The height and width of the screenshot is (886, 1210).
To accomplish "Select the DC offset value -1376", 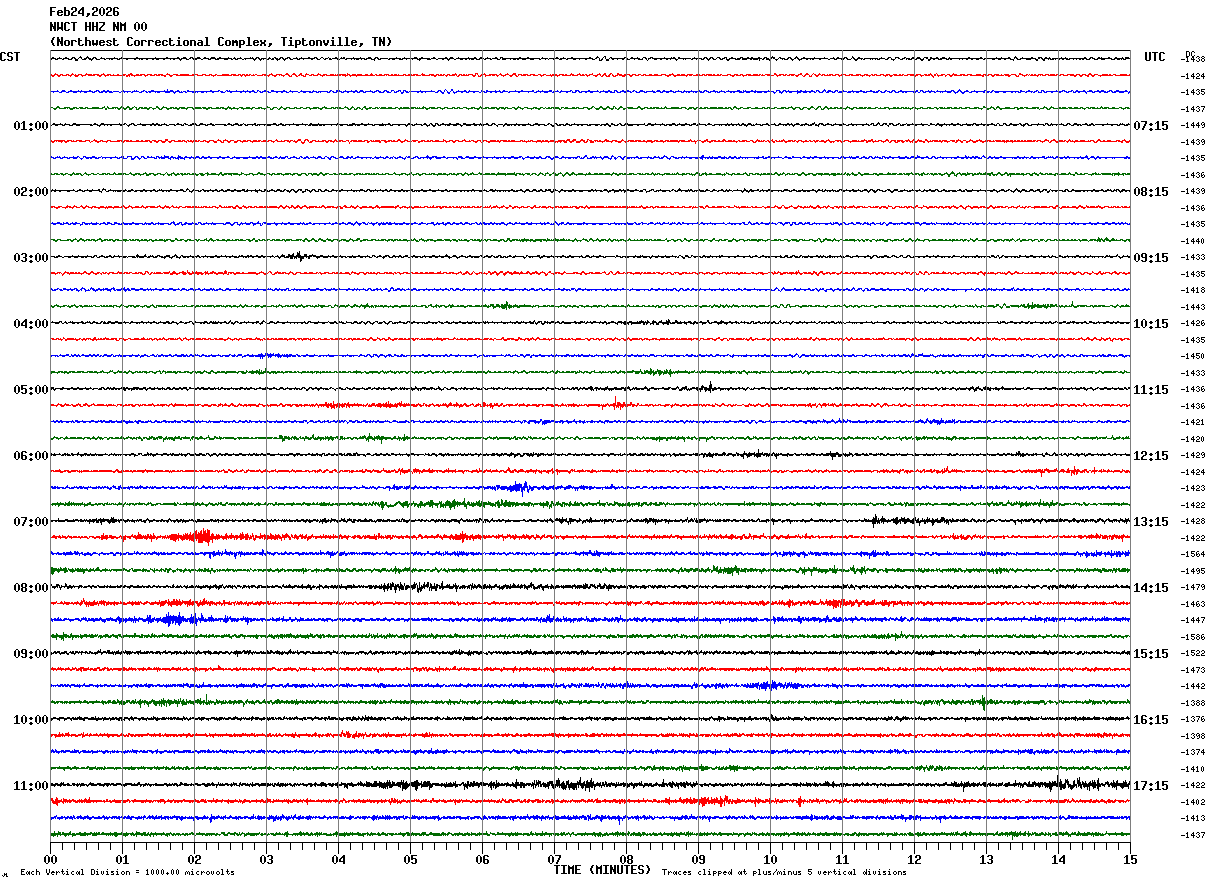I will pyautogui.click(x=1192, y=720).
